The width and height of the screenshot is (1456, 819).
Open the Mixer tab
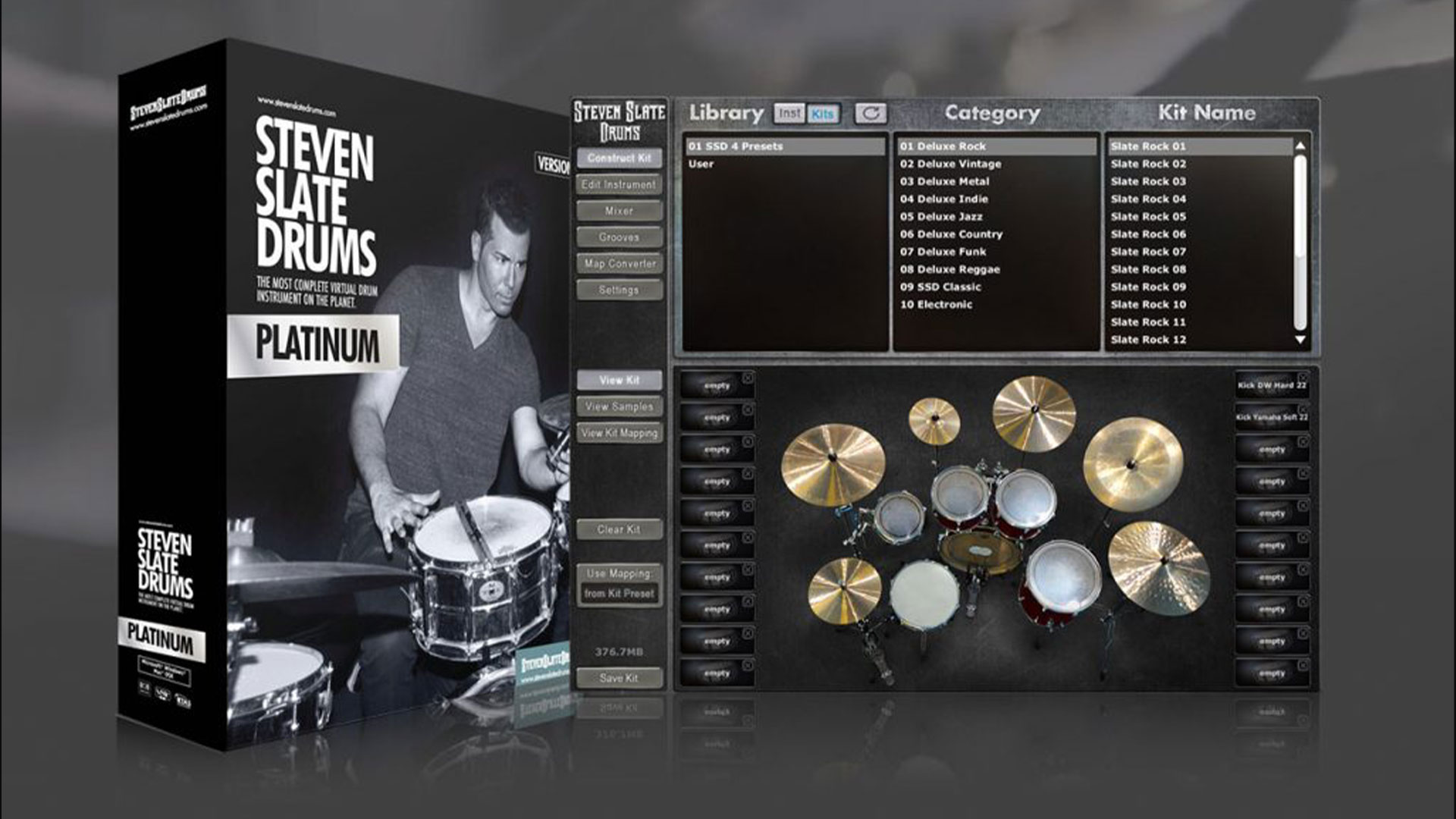619,211
